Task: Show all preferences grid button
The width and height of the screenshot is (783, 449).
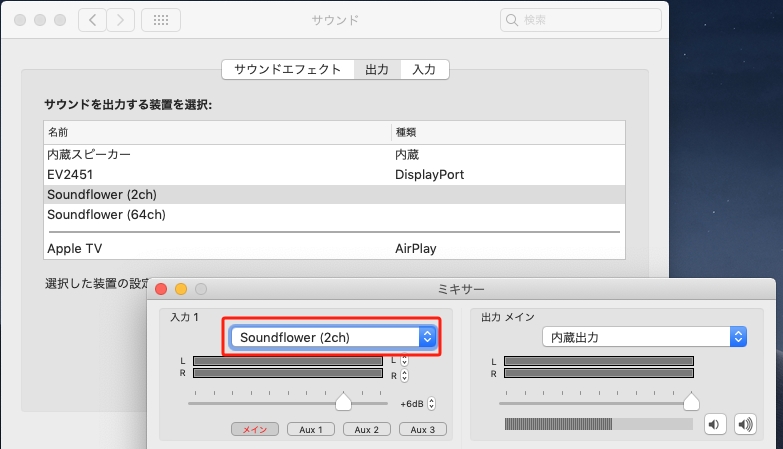Action: 161,20
